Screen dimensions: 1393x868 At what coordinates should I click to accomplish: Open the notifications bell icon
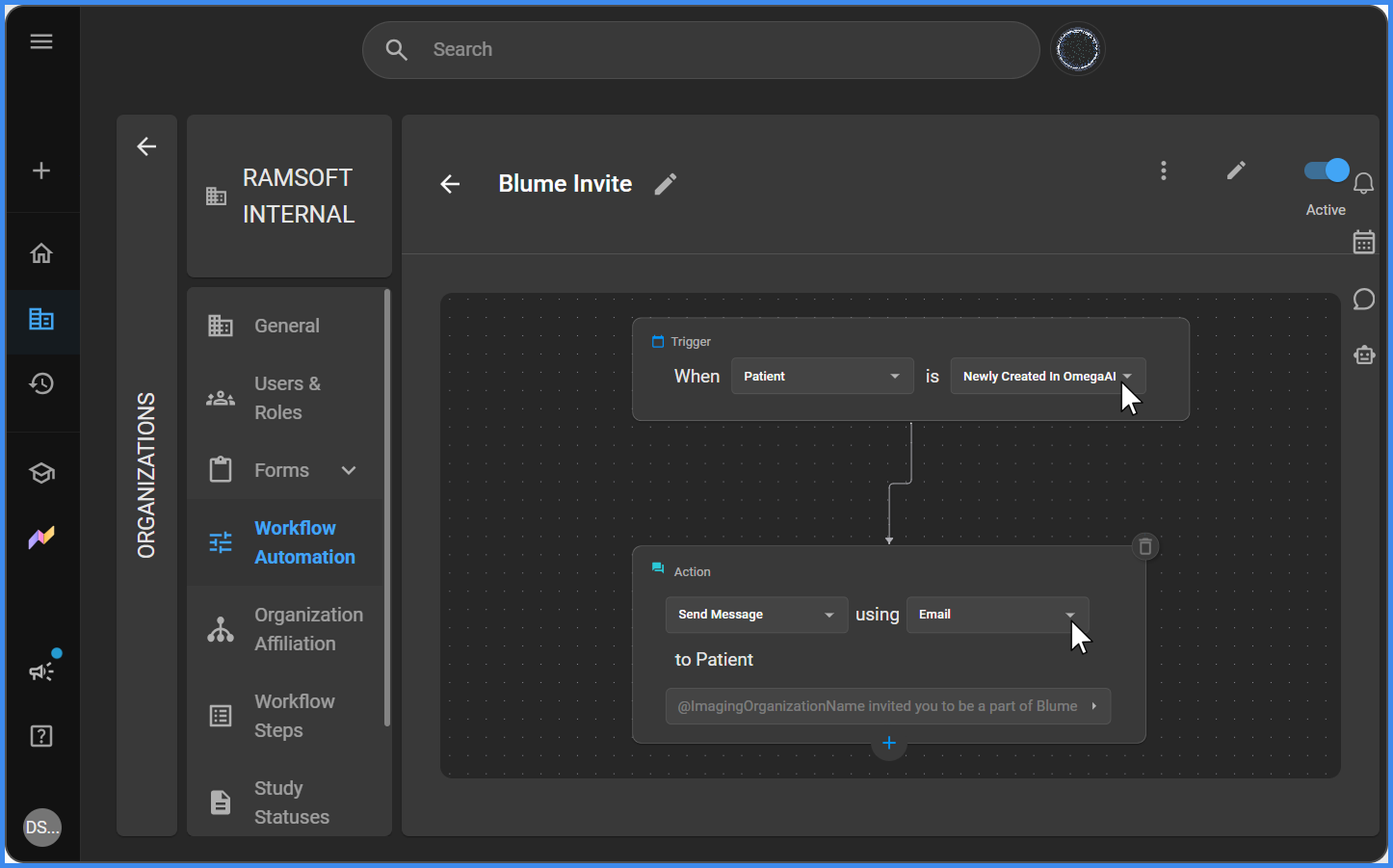click(x=1364, y=183)
